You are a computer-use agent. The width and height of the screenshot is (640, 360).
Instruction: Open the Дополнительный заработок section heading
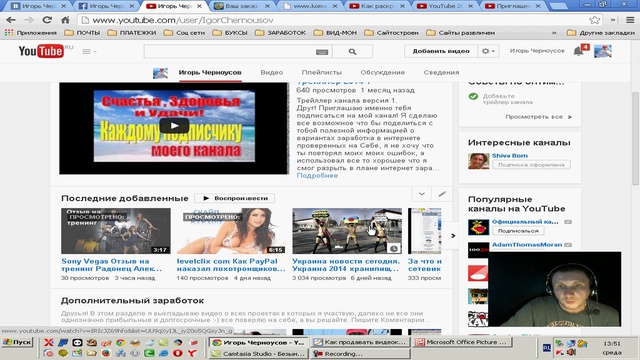click(132, 301)
